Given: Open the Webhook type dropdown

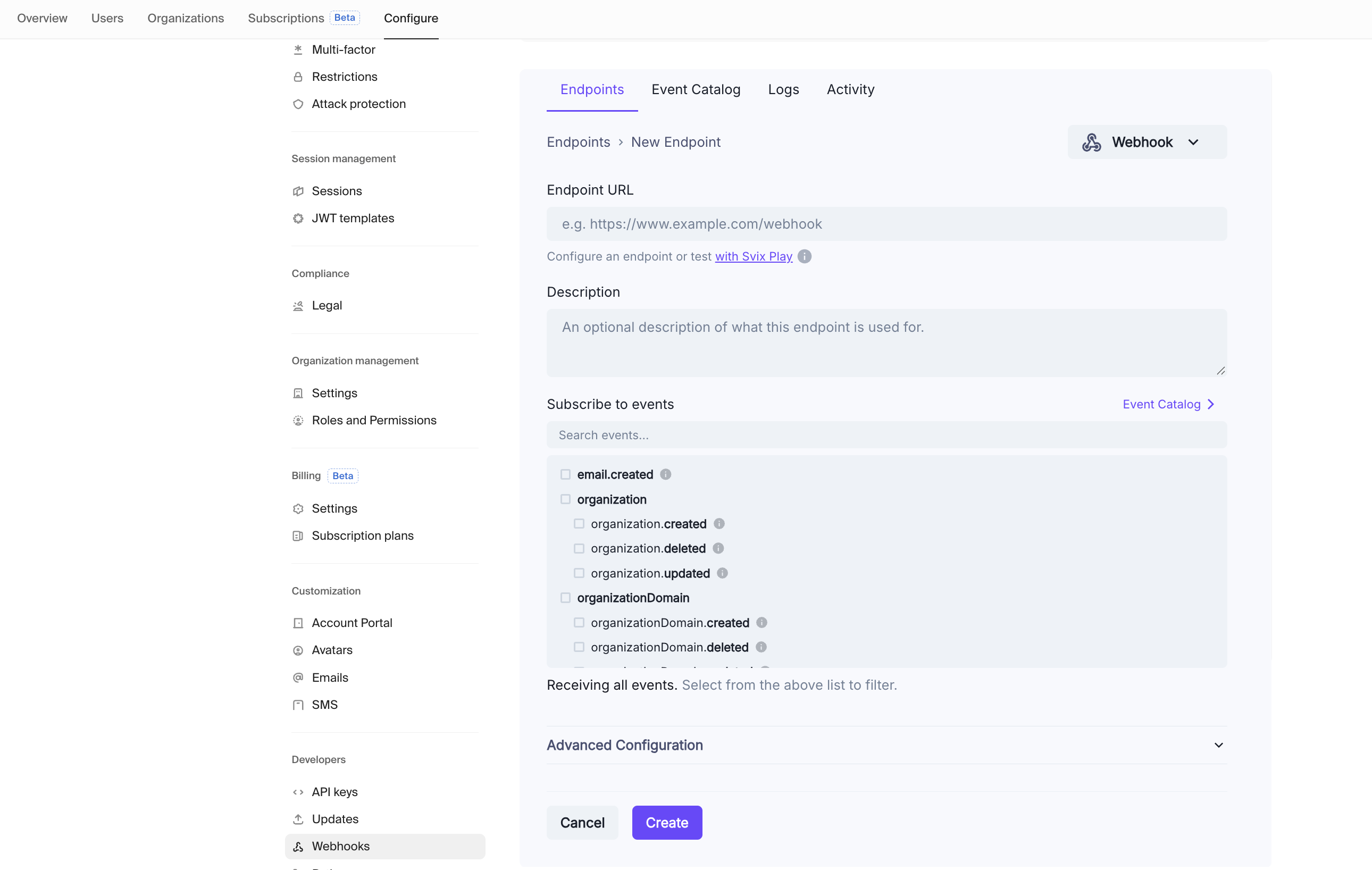Looking at the screenshot, I should coord(1147,142).
